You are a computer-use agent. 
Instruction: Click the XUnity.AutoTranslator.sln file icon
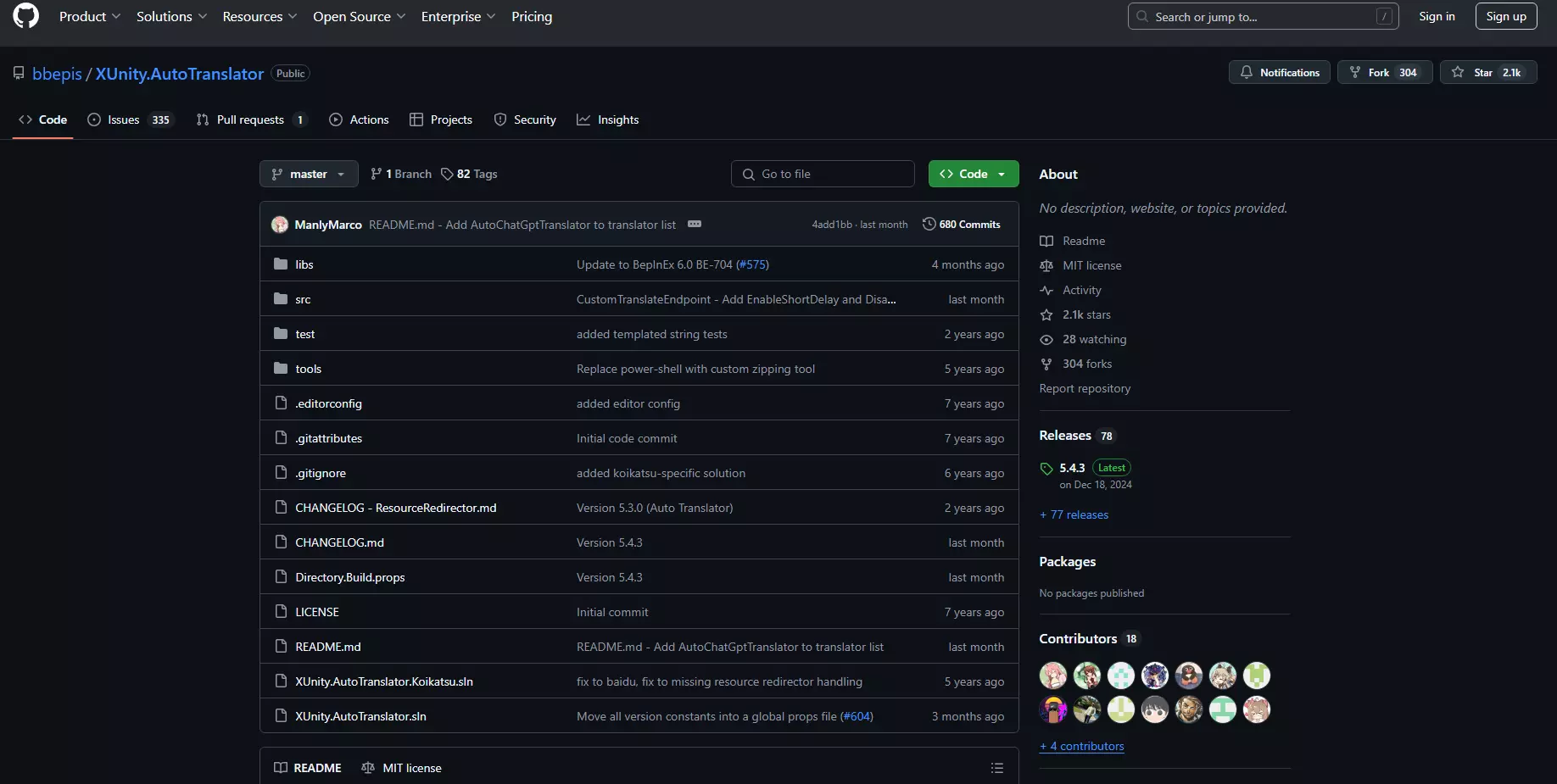pyautogui.click(x=281, y=716)
